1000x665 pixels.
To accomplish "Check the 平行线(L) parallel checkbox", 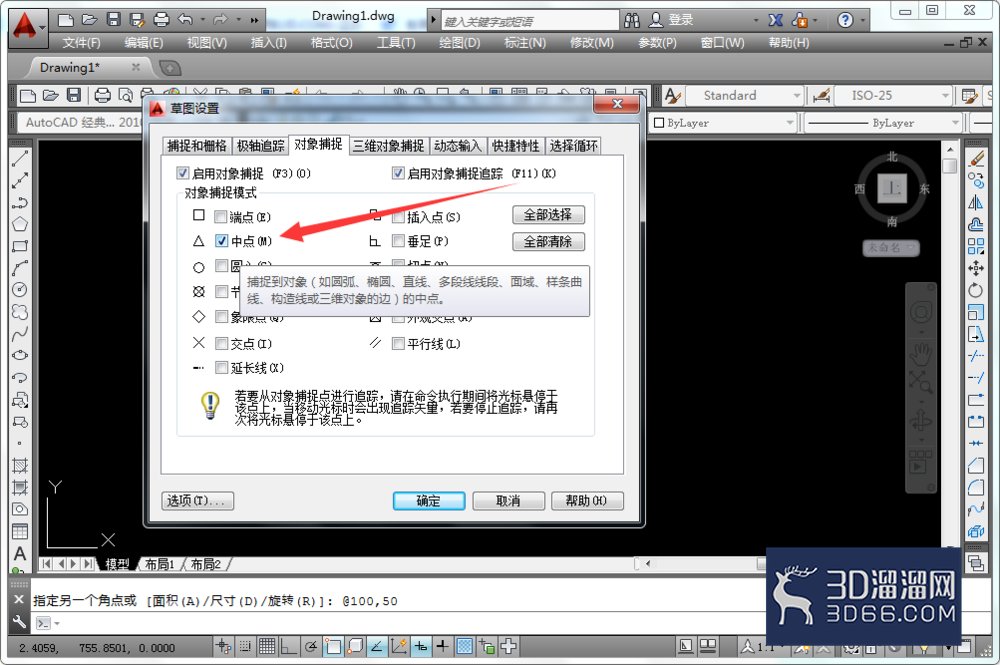I will point(398,344).
